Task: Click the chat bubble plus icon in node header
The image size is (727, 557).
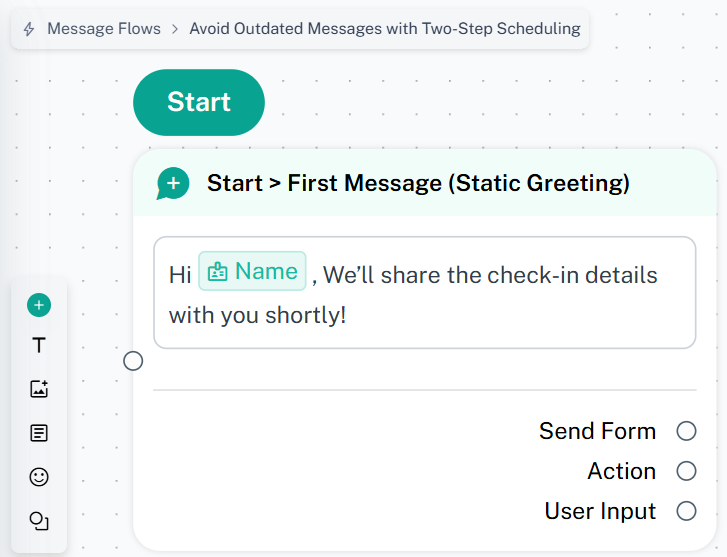Action: tap(173, 184)
